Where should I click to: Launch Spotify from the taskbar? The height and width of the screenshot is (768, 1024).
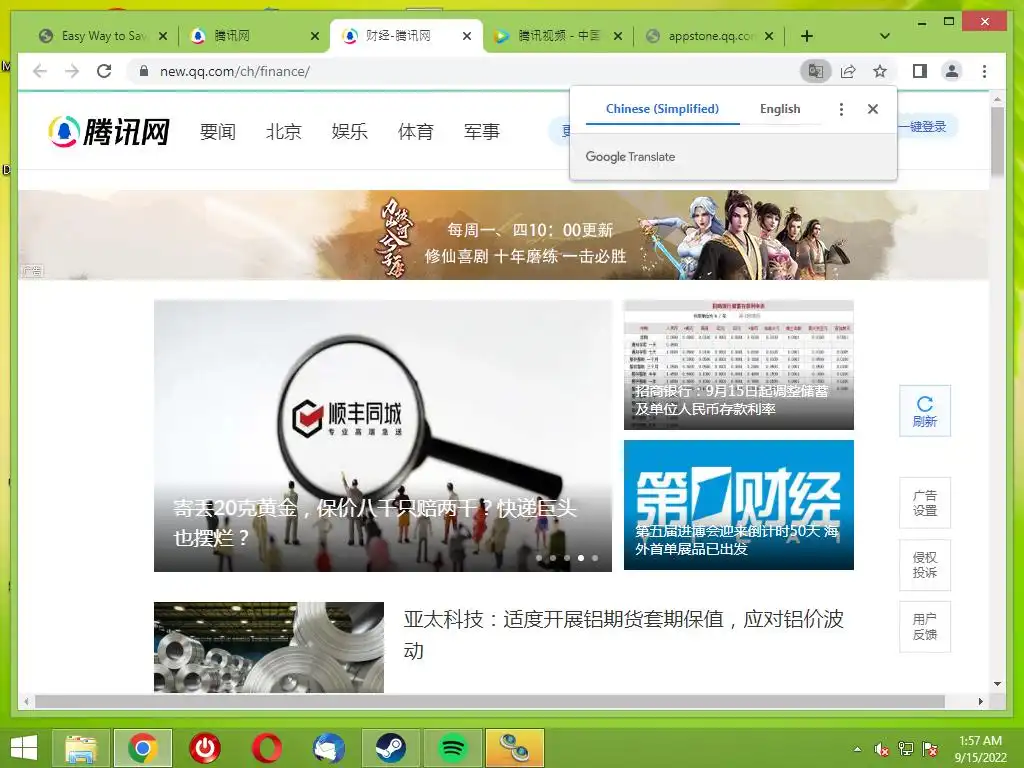pos(453,748)
